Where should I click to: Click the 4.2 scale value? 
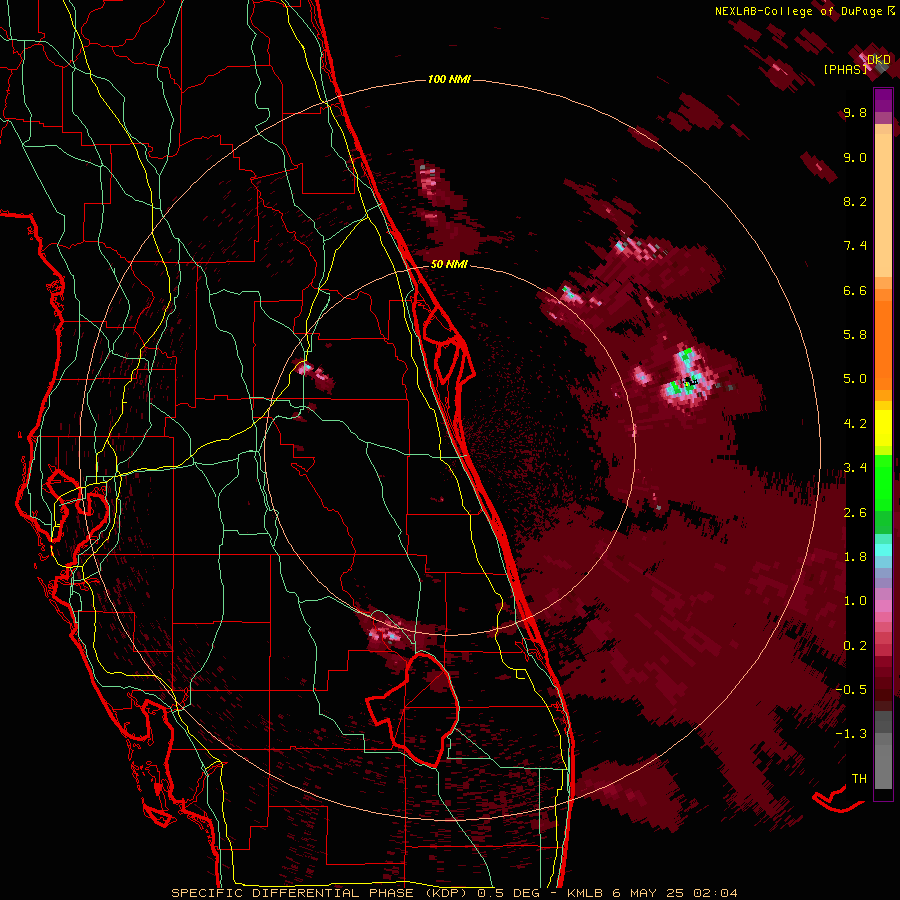click(x=855, y=424)
